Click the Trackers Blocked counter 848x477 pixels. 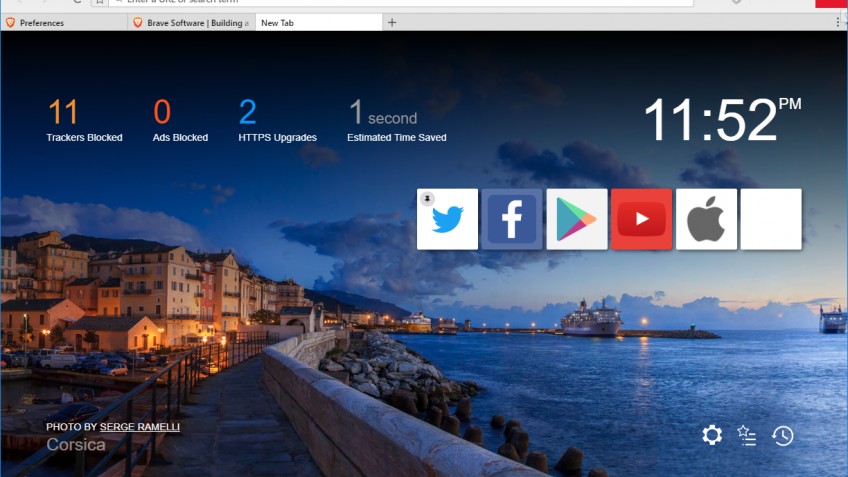(x=84, y=120)
